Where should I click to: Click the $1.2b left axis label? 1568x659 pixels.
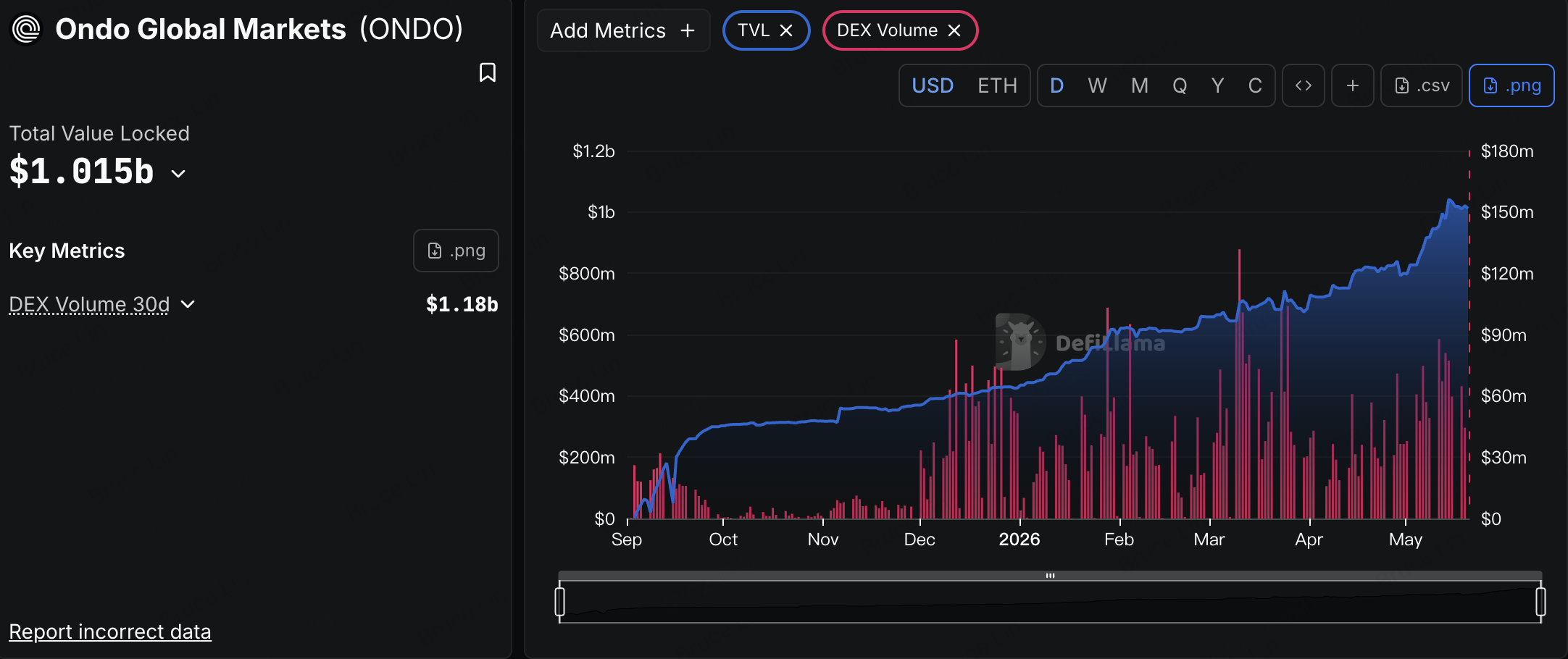pyautogui.click(x=593, y=151)
